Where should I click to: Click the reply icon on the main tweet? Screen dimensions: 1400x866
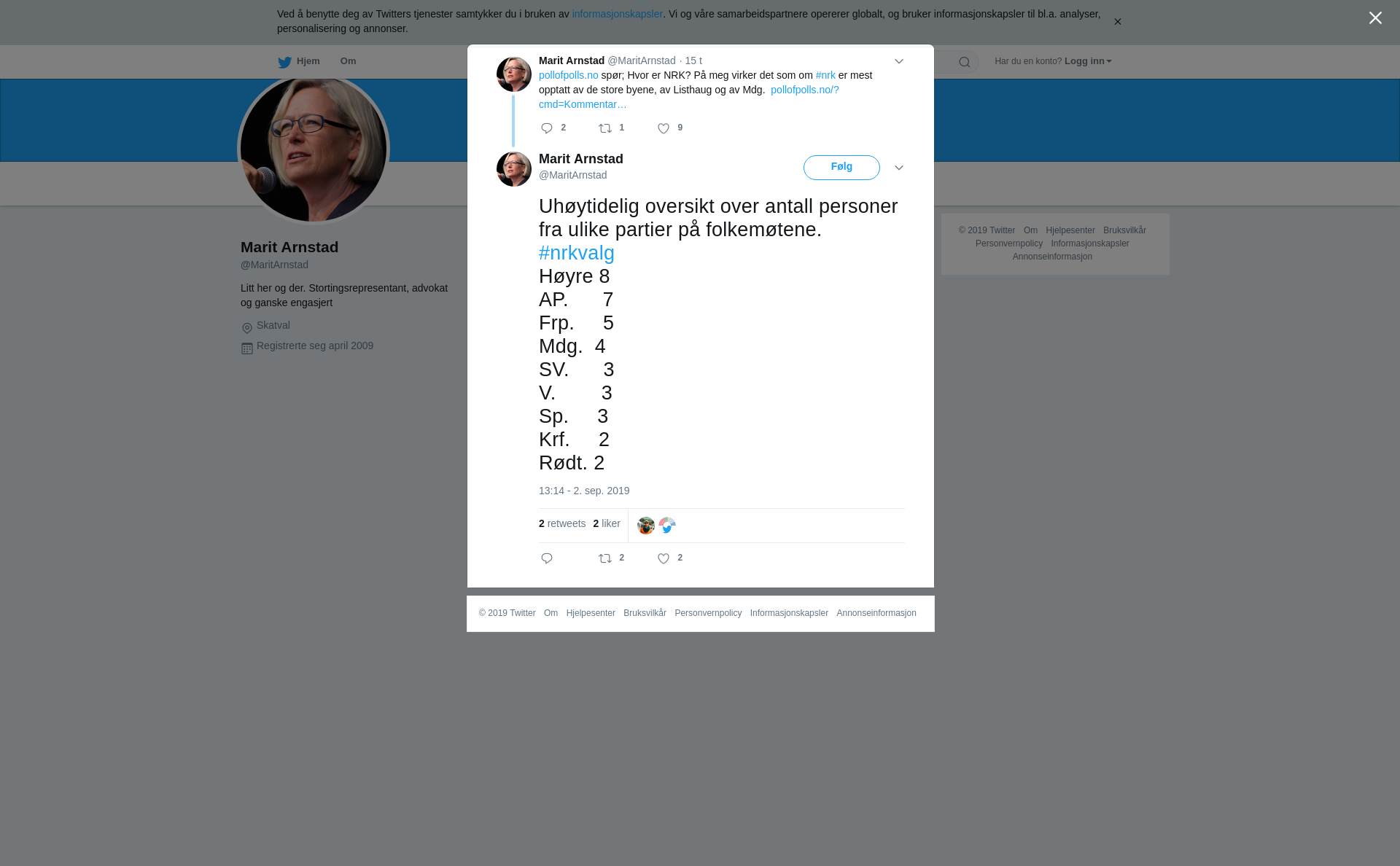click(547, 558)
